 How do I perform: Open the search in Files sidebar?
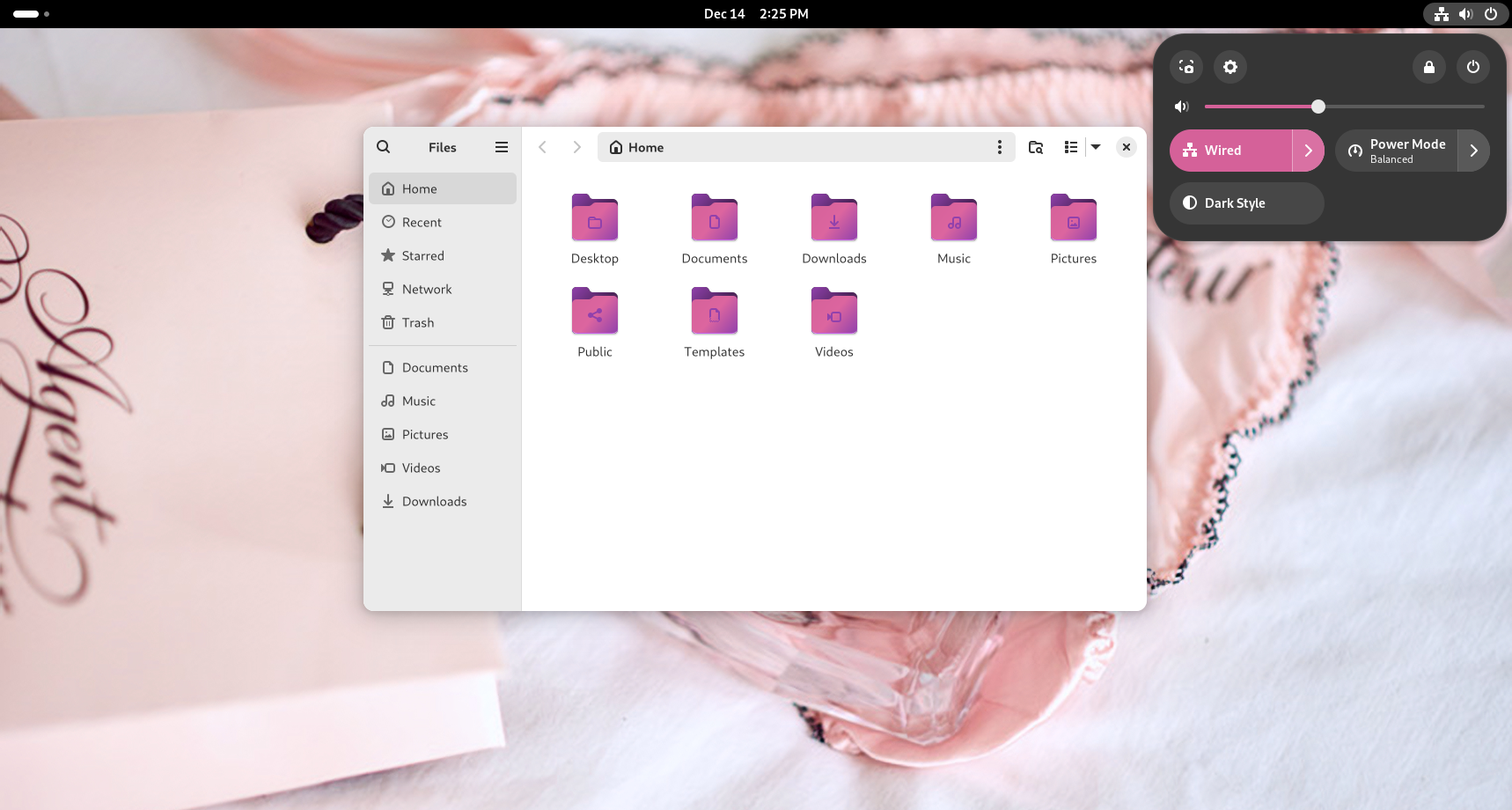pyautogui.click(x=384, y=147)
